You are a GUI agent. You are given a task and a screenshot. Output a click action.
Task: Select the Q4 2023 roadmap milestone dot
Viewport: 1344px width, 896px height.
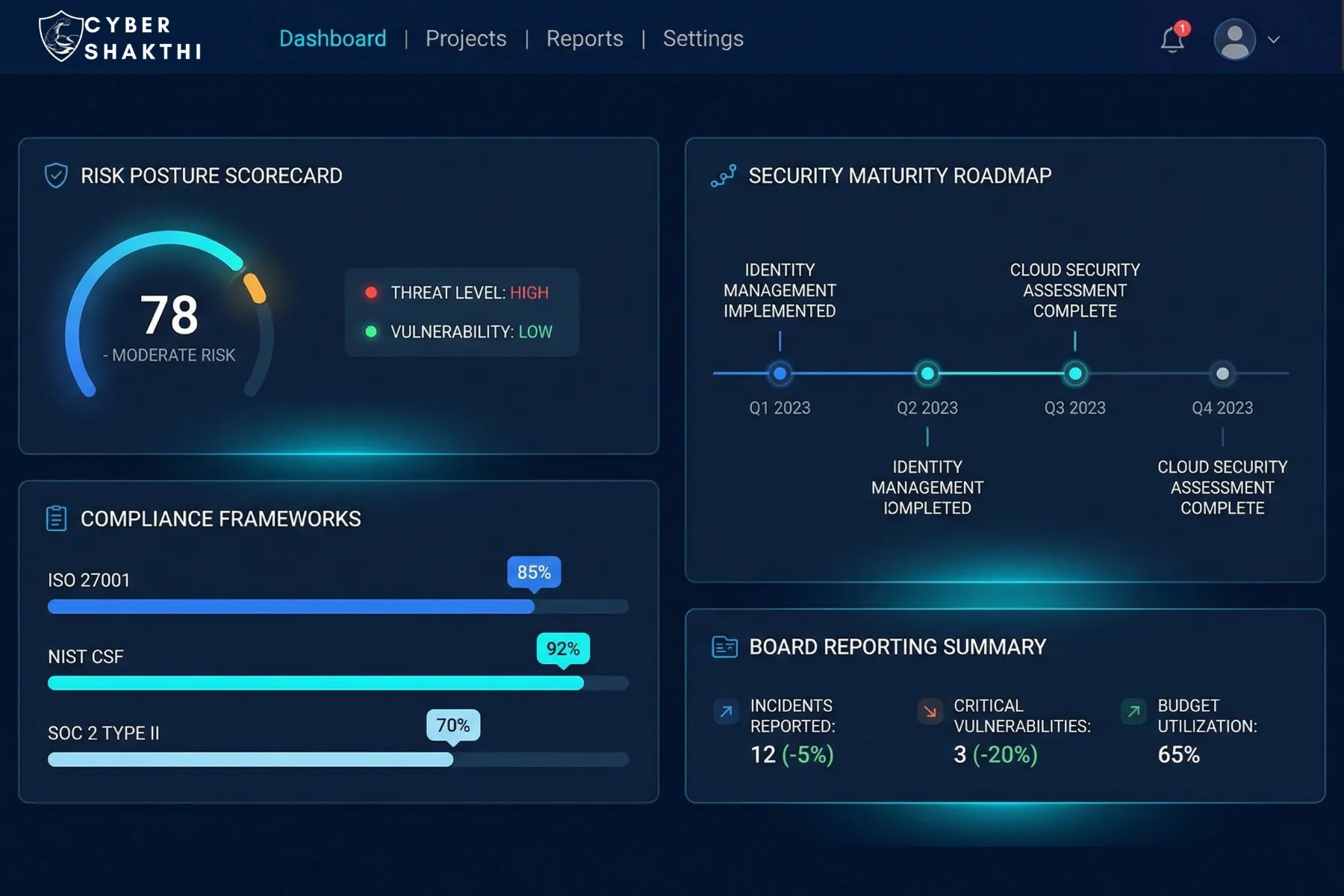tap(1222, 373)
